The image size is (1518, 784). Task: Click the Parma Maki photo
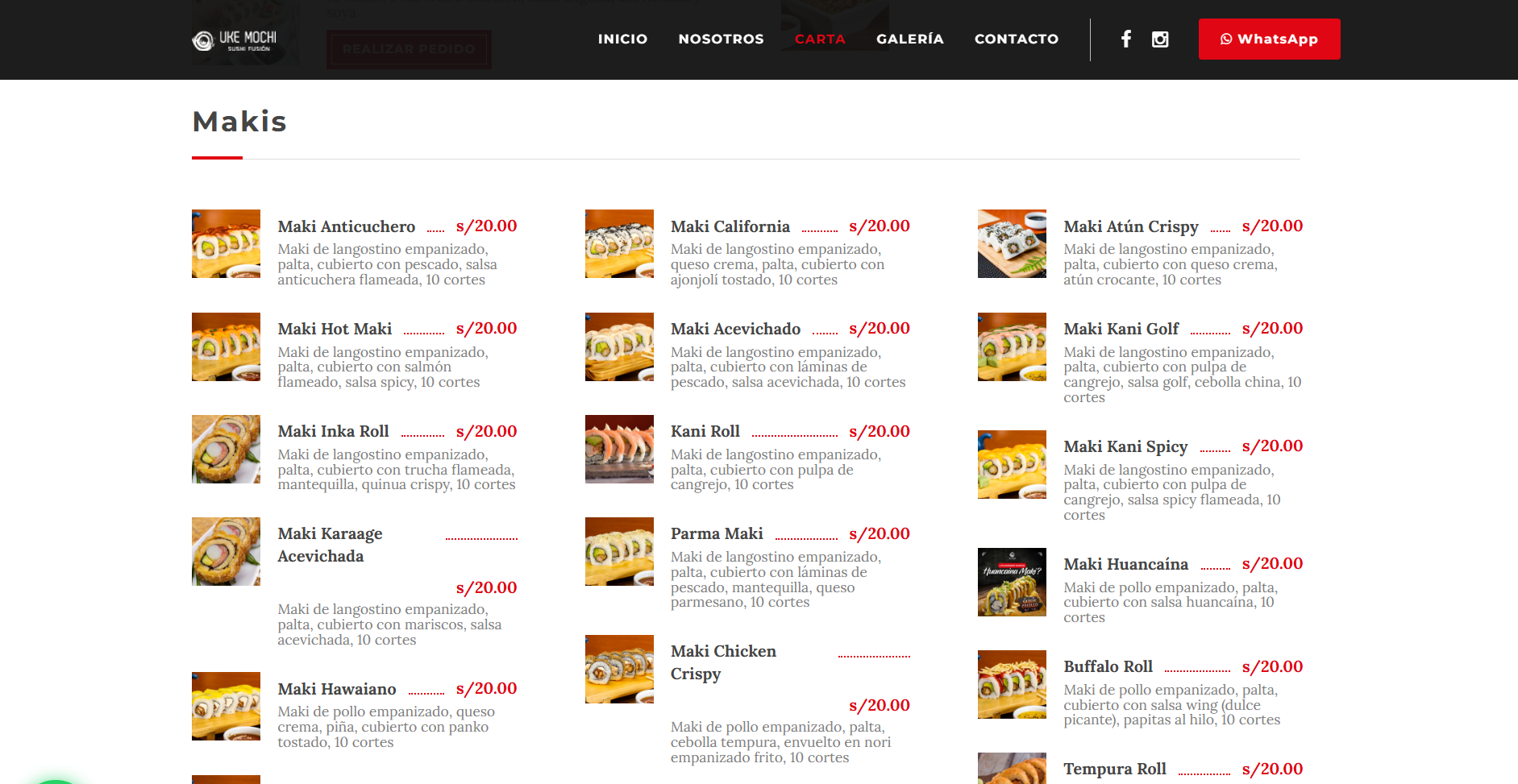(x=619, y=551)
